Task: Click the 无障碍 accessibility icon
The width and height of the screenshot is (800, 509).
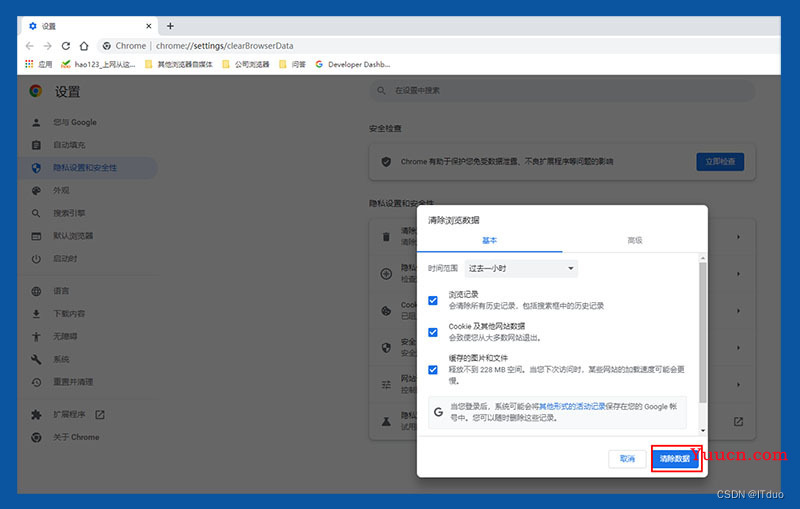Action: click(x=36, y=337)
